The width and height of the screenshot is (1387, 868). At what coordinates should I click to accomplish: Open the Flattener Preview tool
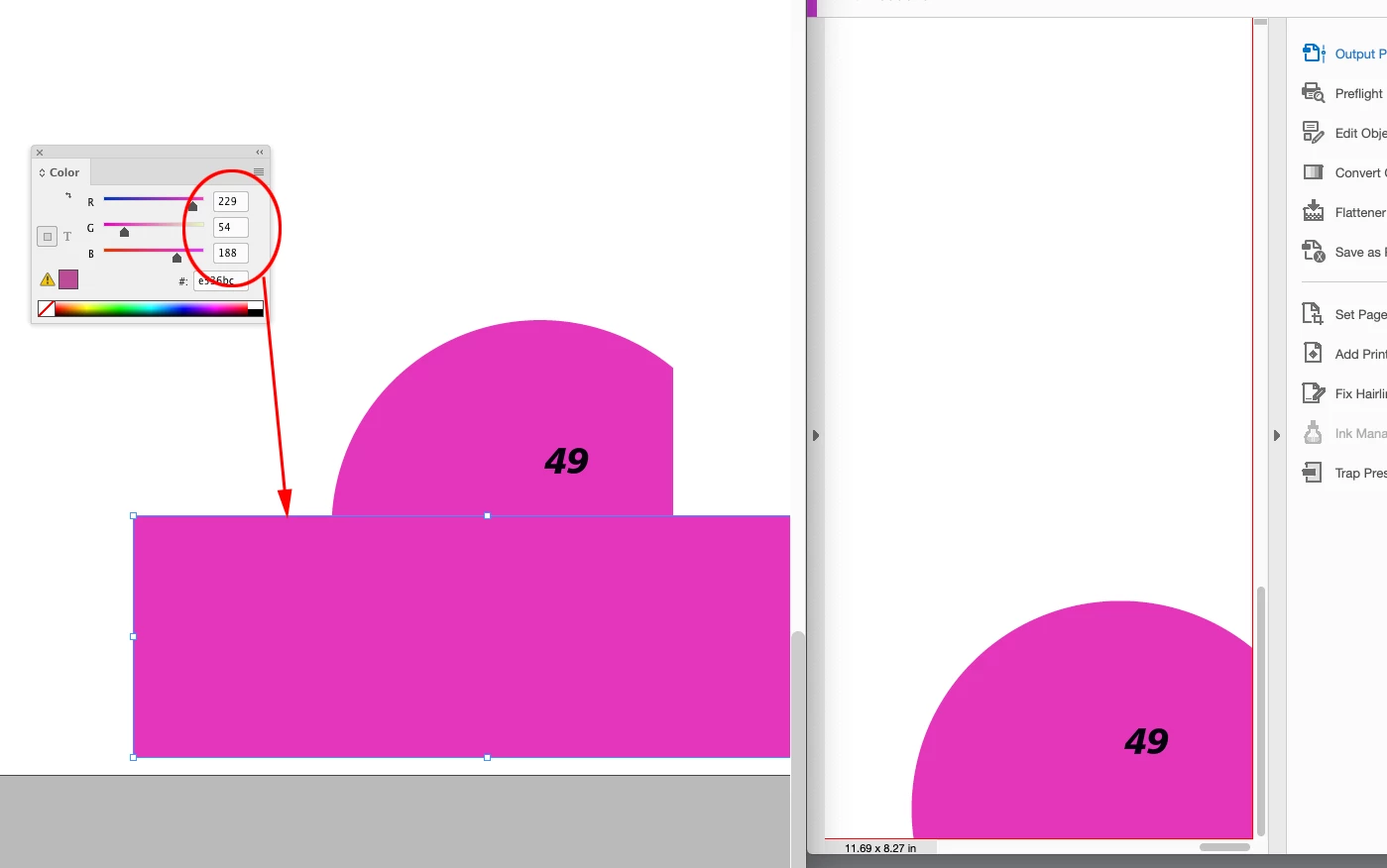coord(1343,212)
